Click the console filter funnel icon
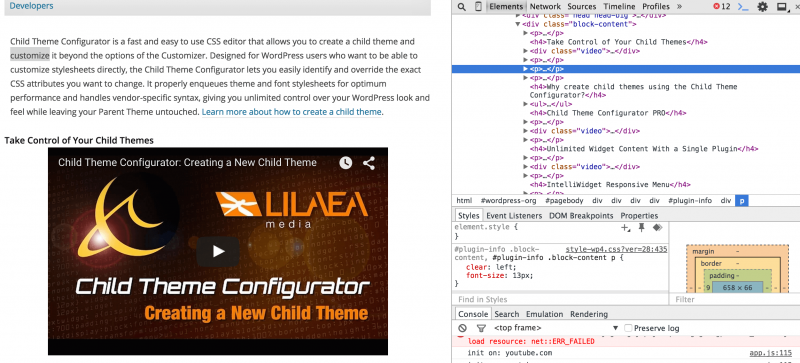 (481, 328)
